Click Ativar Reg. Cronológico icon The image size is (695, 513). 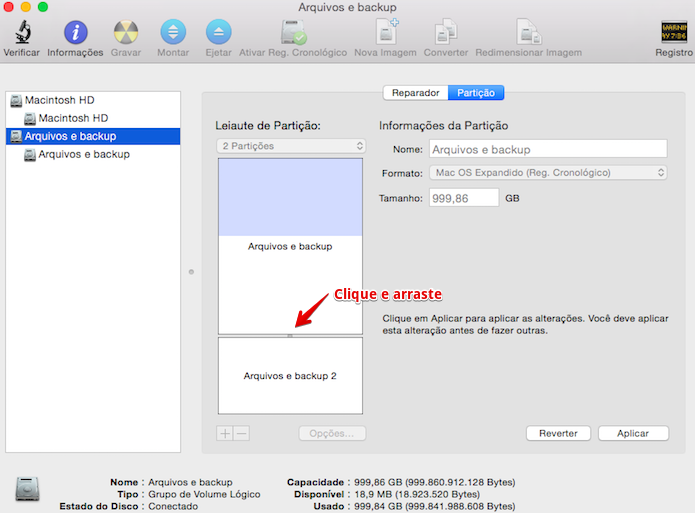[x=293, y=32]
